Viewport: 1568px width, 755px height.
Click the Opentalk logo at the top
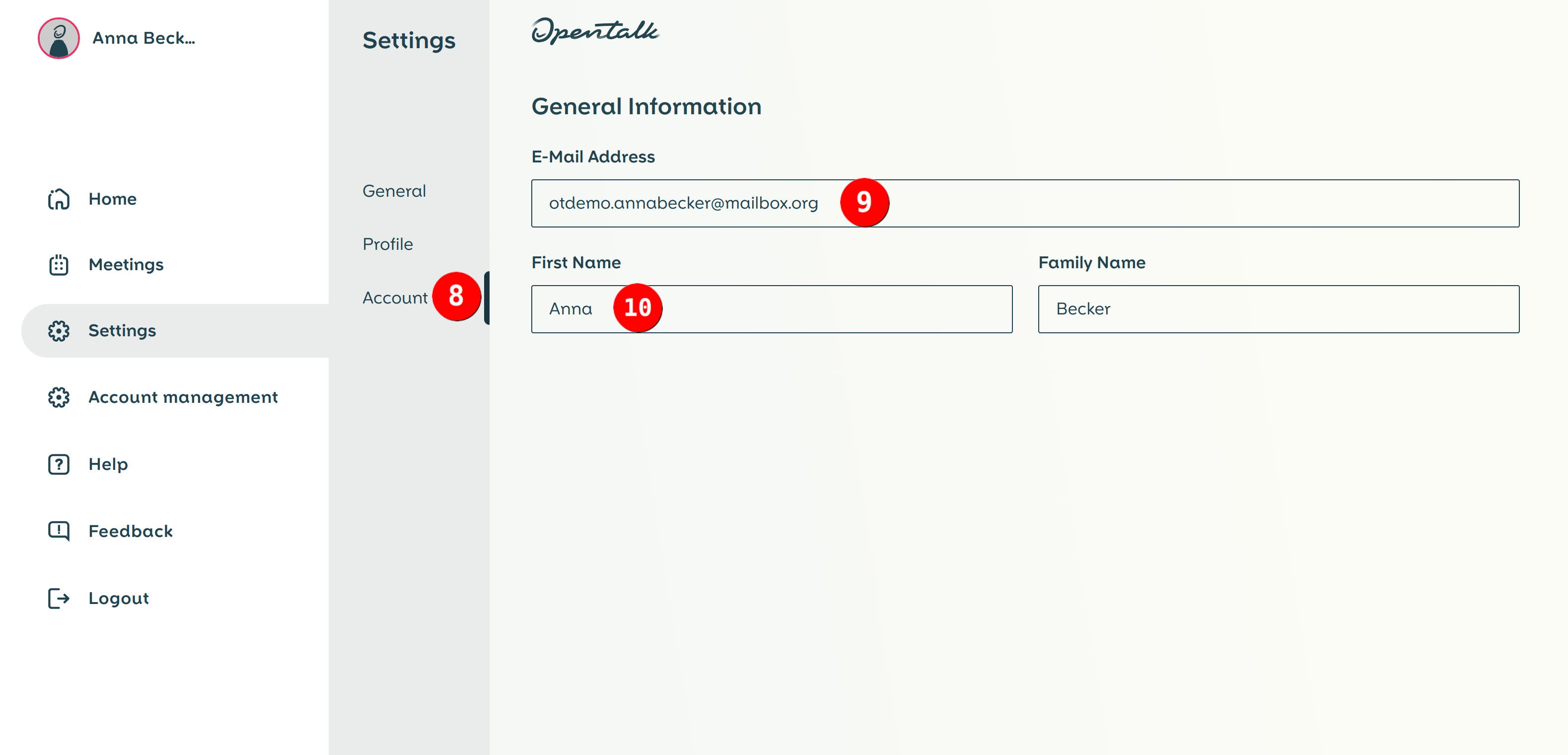(596, 33)
